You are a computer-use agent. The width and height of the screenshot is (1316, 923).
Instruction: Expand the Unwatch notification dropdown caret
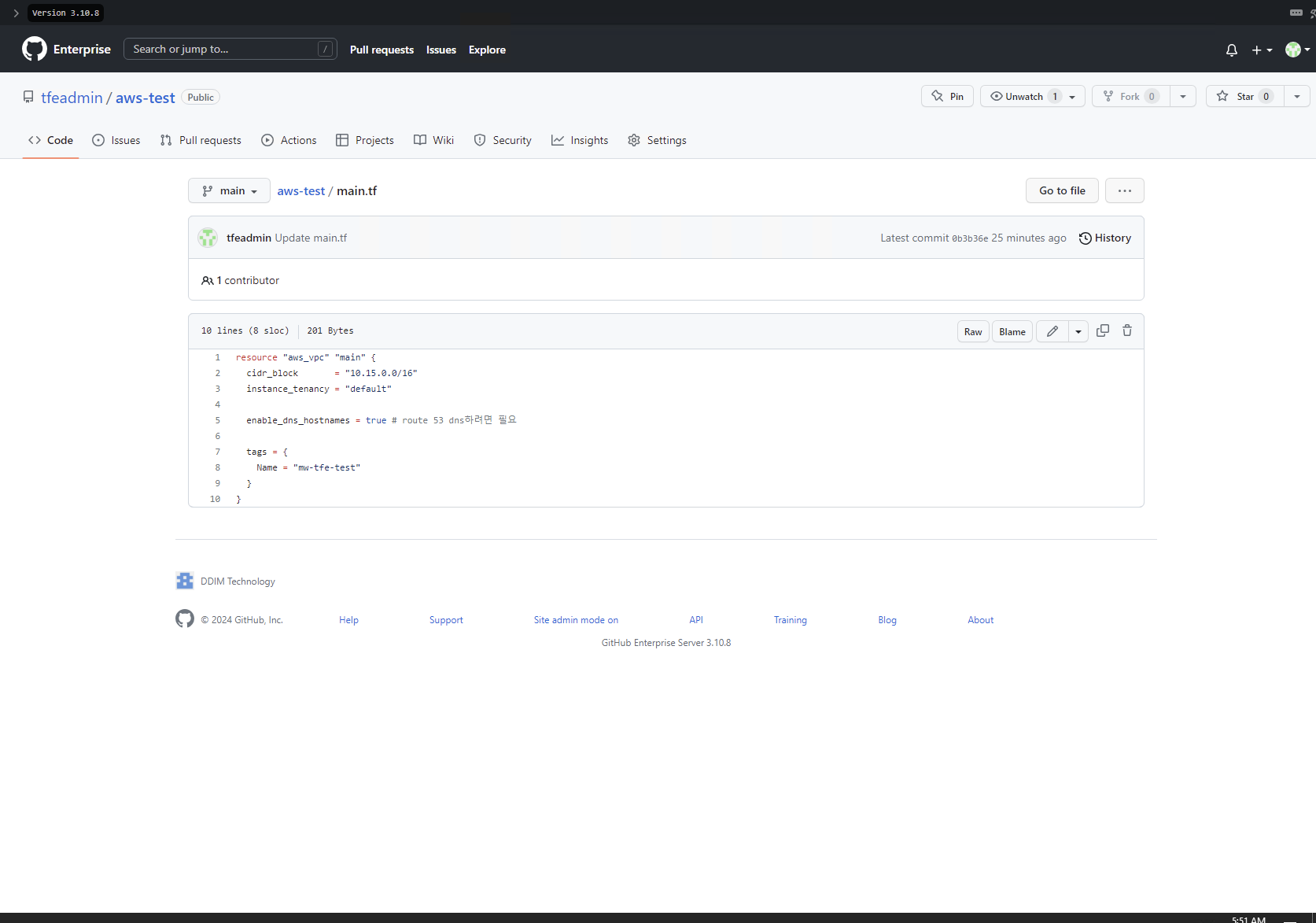tap(1073, 96)
